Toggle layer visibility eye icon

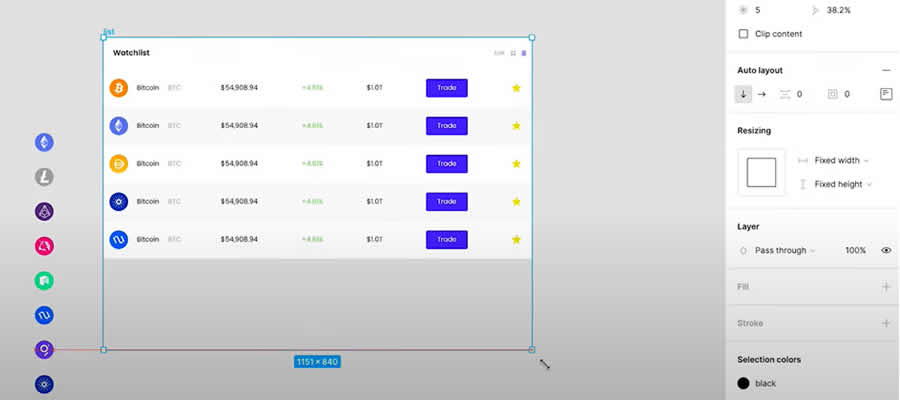pos(885,250)
